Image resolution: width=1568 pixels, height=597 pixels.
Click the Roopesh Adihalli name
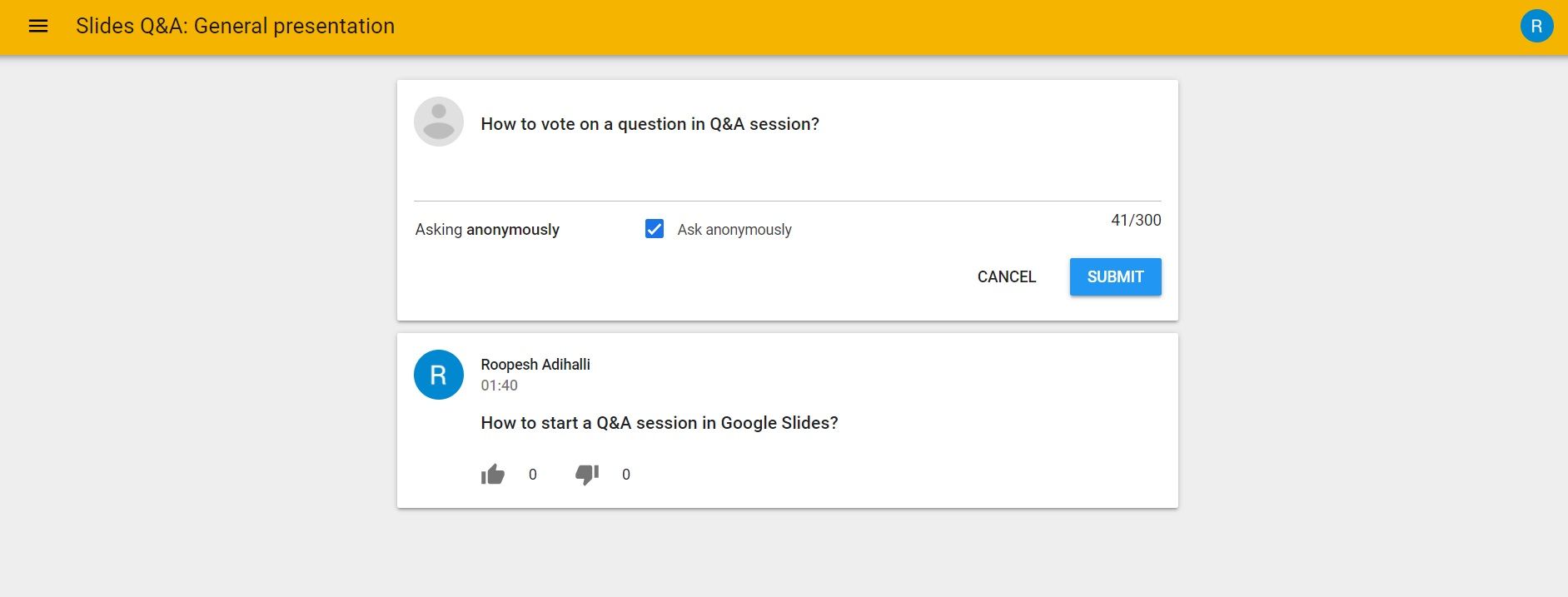point(535,365)
